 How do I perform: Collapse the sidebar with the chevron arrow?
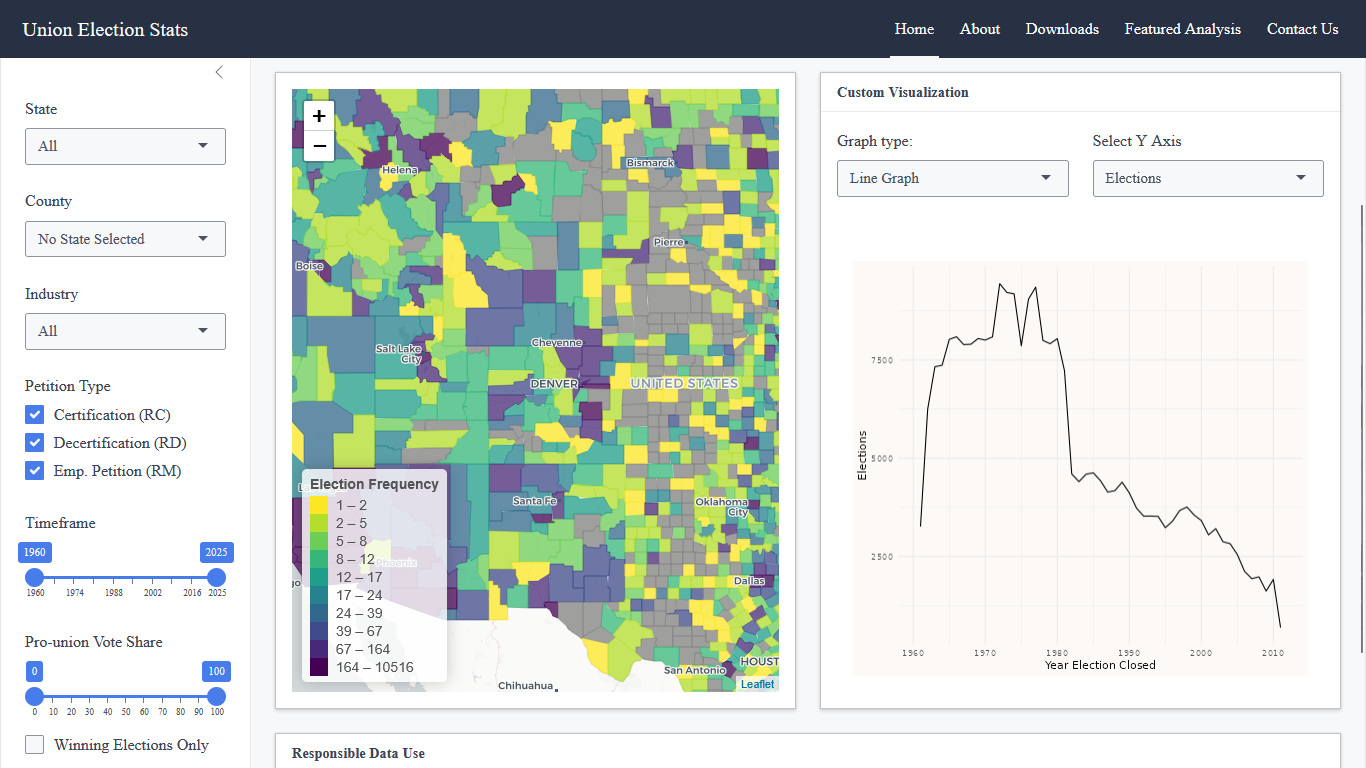[x=219, y=72]
